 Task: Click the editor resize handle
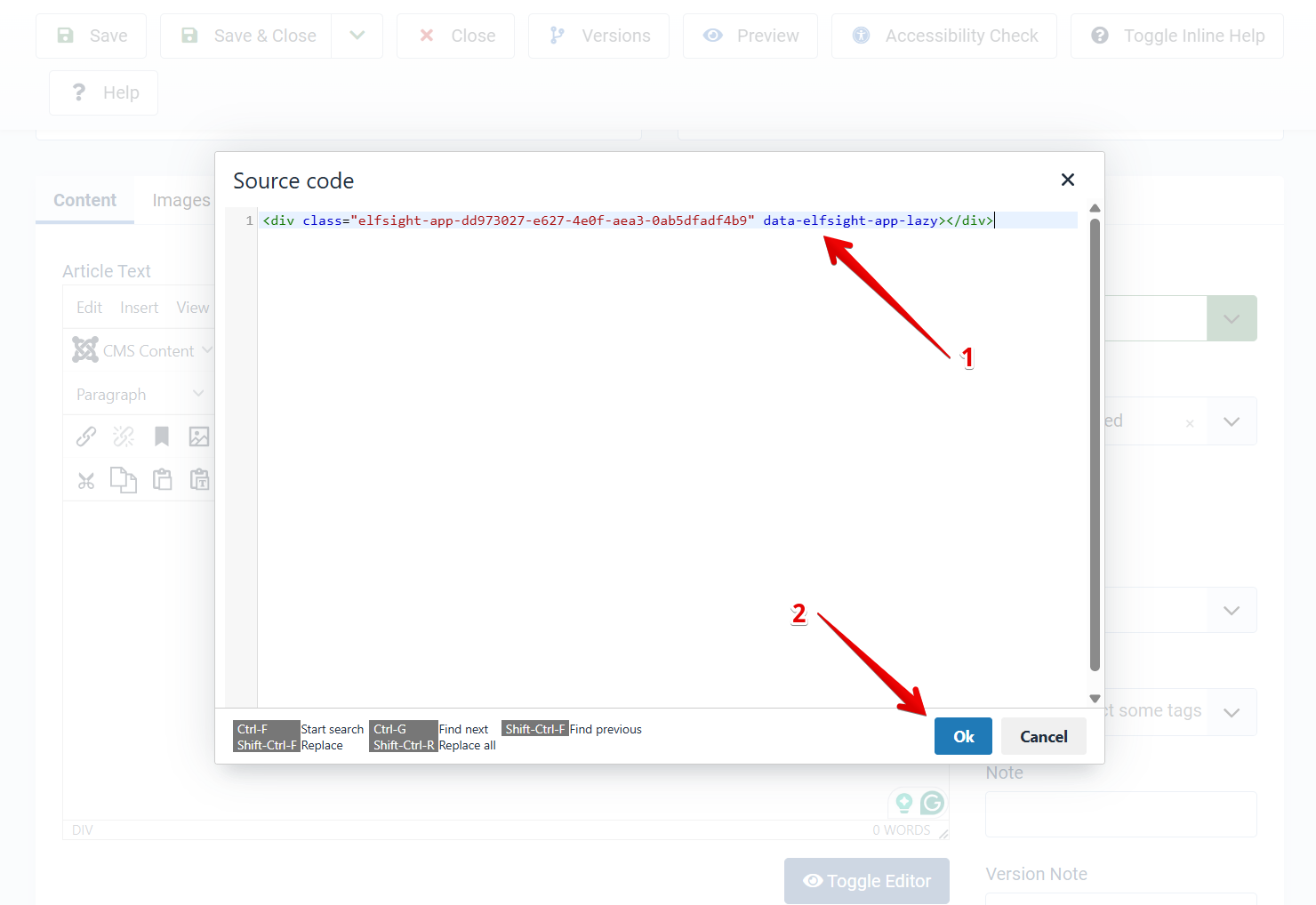pyautogui.click(x=943, y=833)
